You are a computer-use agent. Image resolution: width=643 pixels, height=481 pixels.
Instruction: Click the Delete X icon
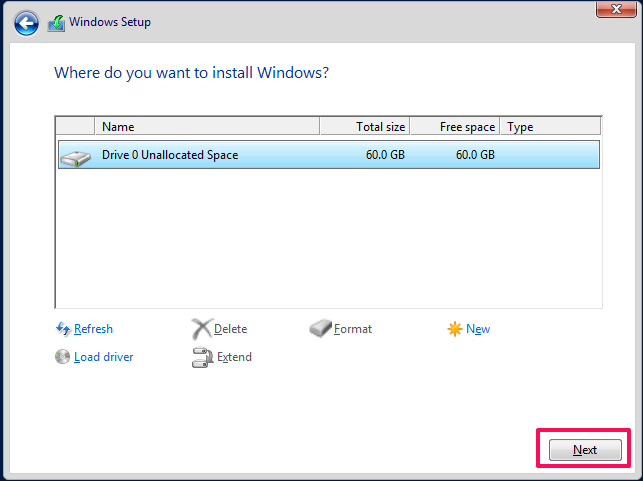point(202,329)
